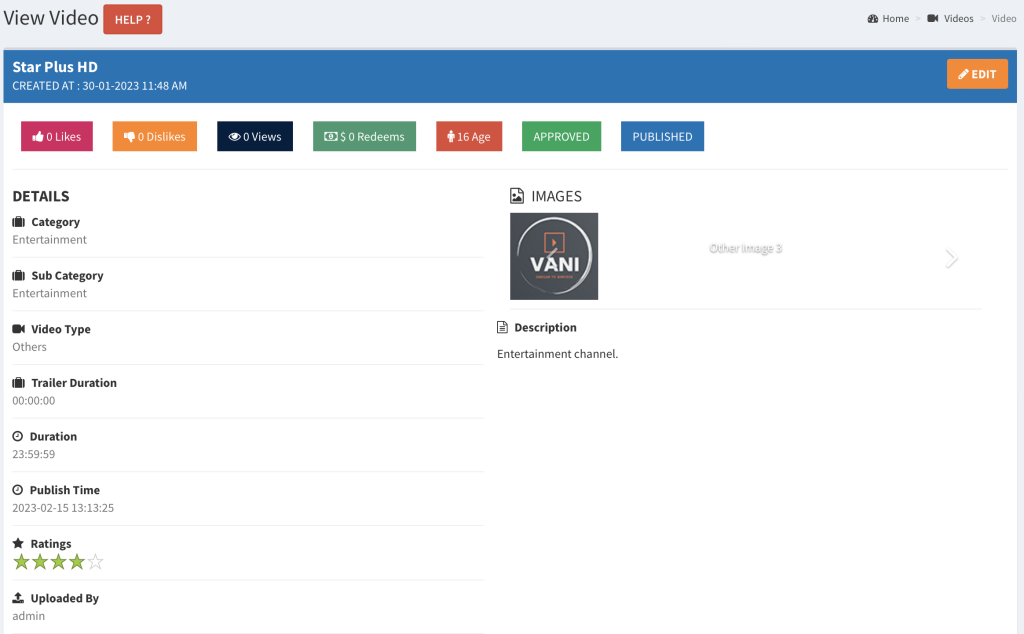Image resolution: width=1024 pixels, height=634 pixels.
Task: Click the Images section picture icon
Action: coord(517,196)
